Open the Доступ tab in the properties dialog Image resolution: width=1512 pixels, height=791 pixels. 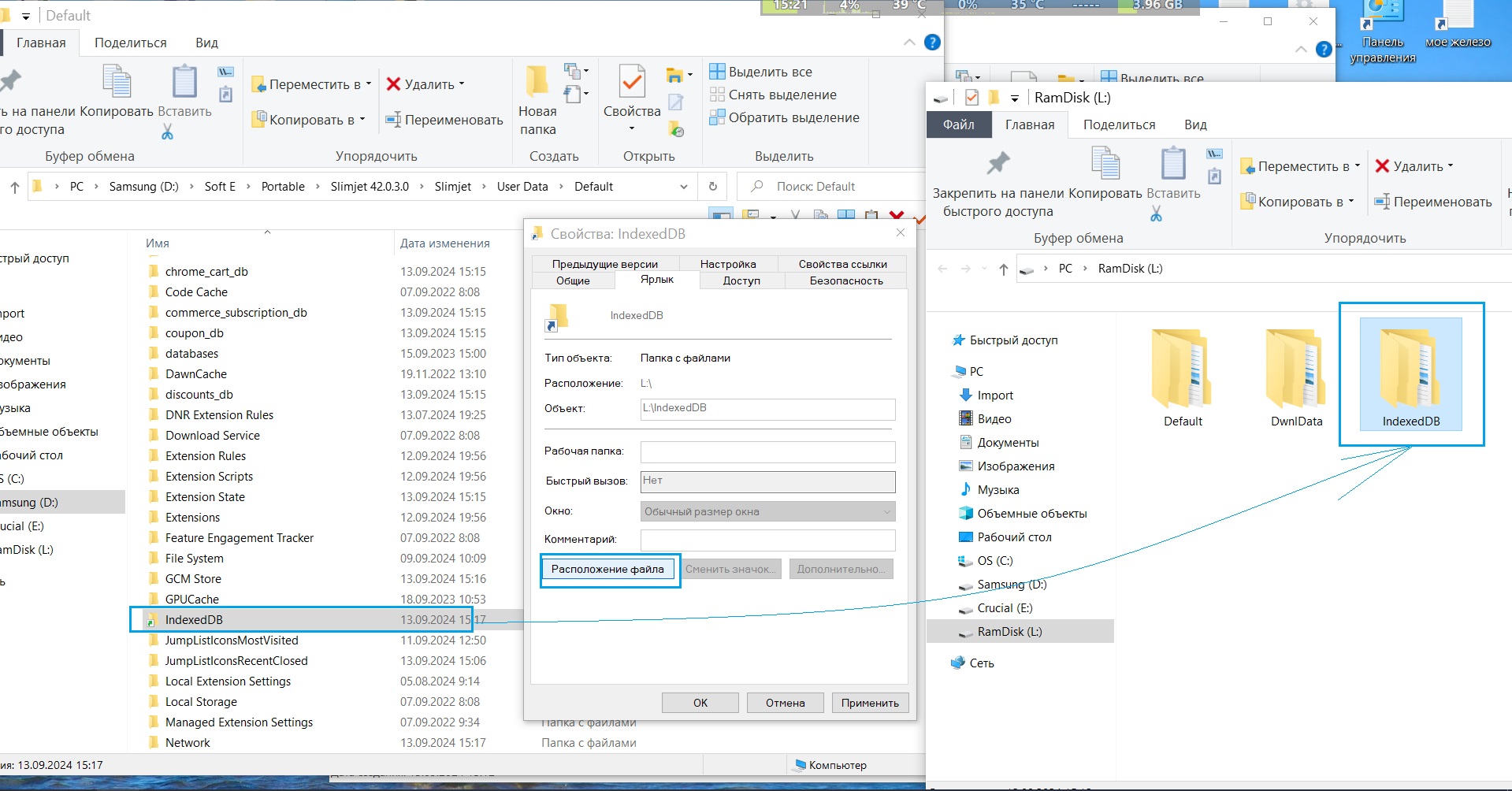tap(741, 280)
